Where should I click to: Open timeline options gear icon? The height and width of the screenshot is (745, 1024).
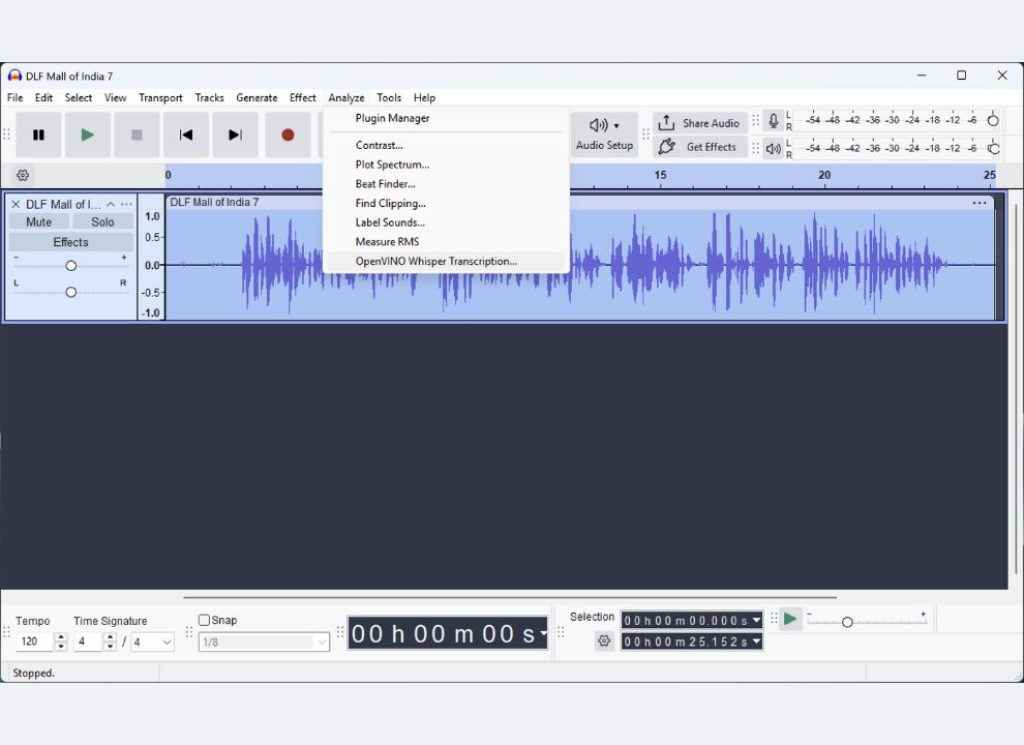(x=23, y=175)
